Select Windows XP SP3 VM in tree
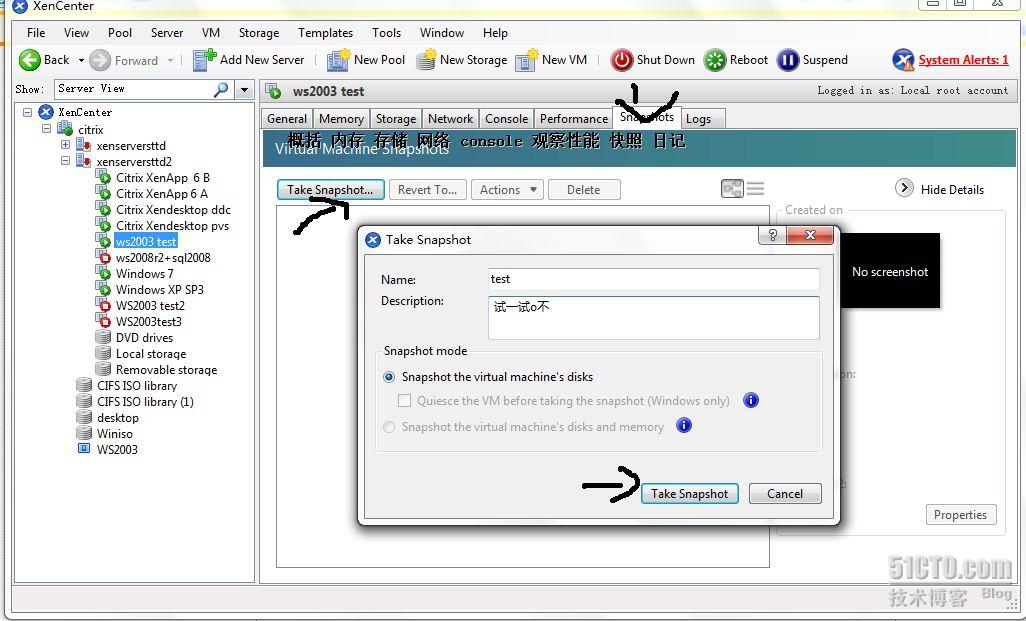The height and width of the screenshot is (621, 1026). (x=160, y=289)
